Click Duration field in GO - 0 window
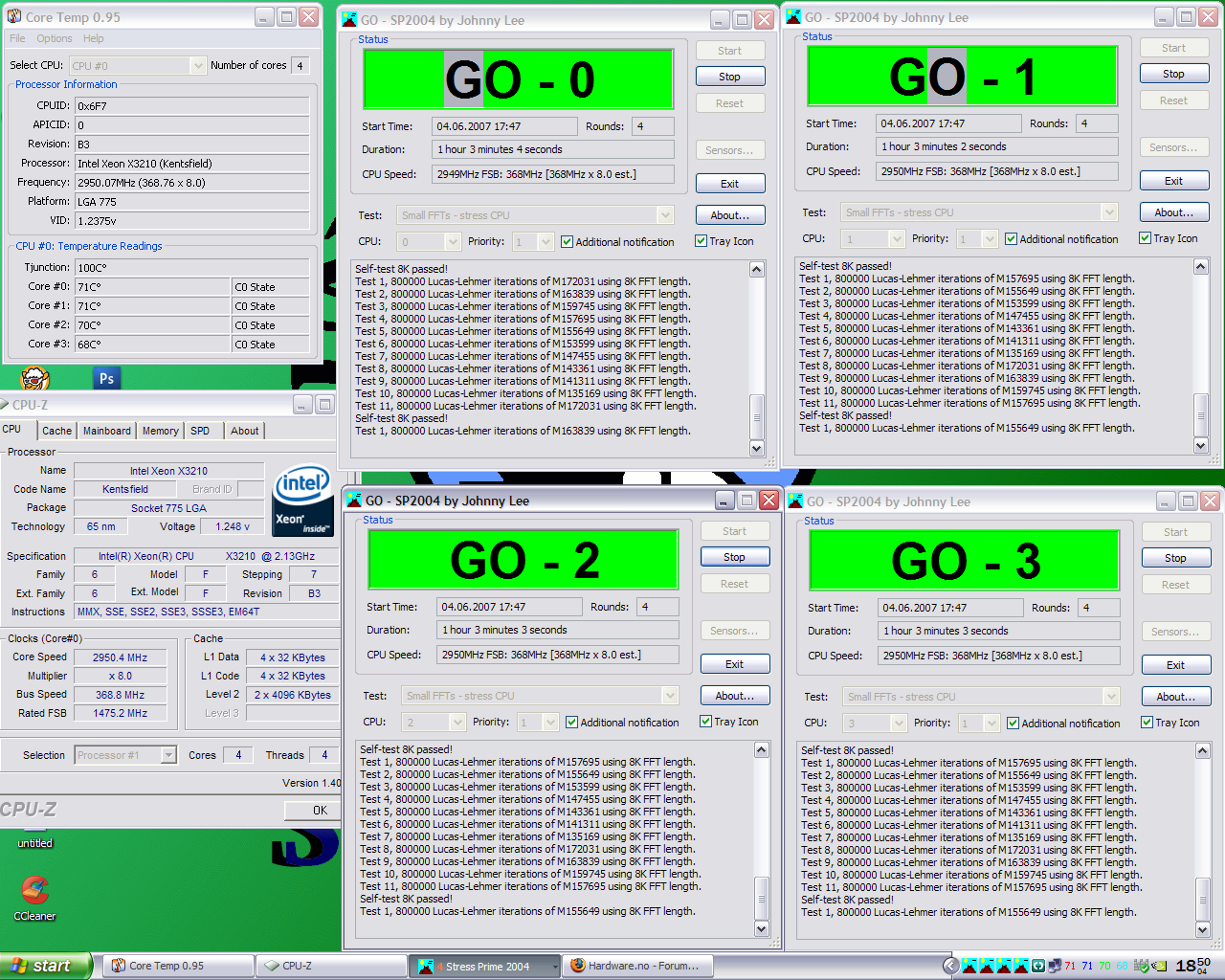This screenshot has width=1225, height=980. point(553,149)
